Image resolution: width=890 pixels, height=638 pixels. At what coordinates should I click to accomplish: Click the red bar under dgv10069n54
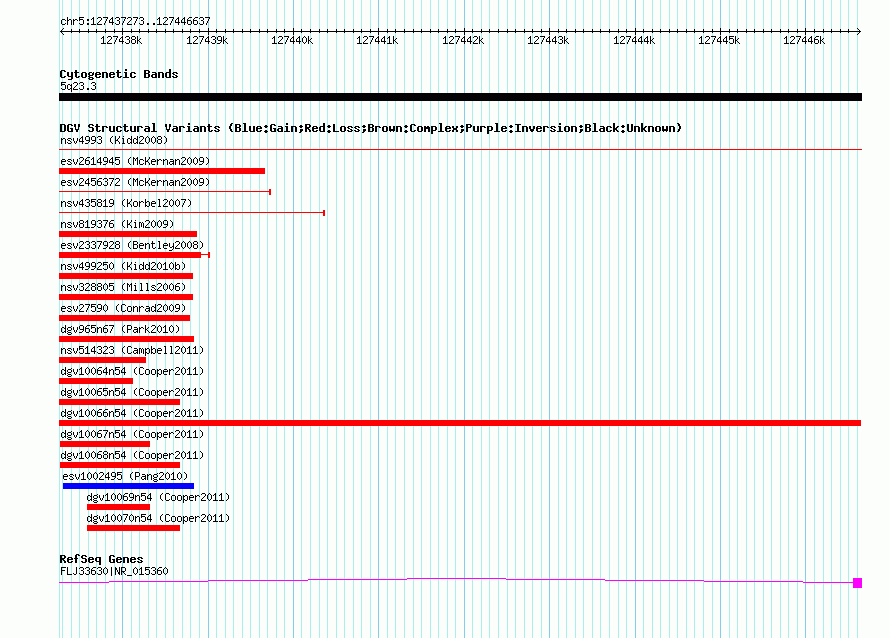click(x=119, y=507)
